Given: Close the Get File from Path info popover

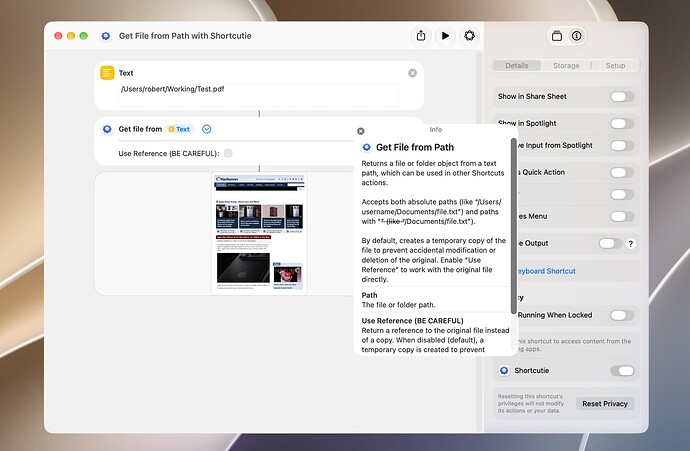Looking at the screenshot, I should pyautogui.click(x=360, y=131).
